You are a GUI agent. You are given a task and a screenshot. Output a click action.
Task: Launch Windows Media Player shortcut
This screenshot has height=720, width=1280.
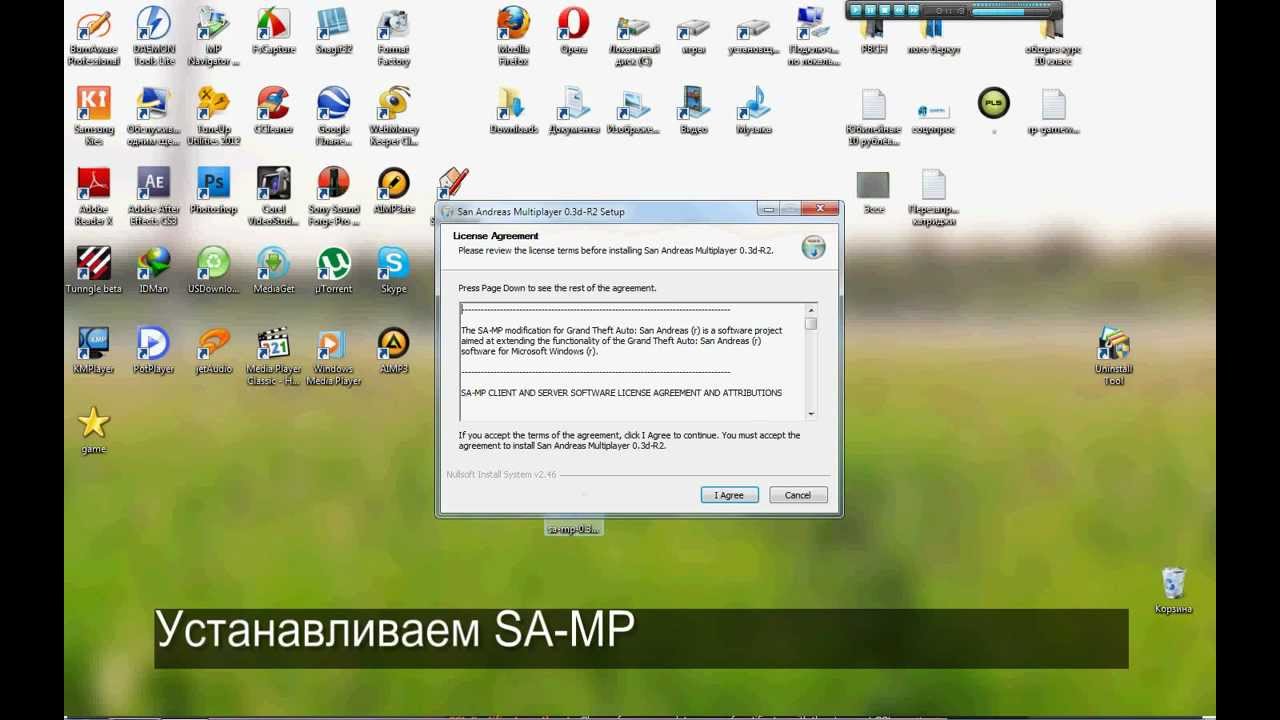coord(333,355)
